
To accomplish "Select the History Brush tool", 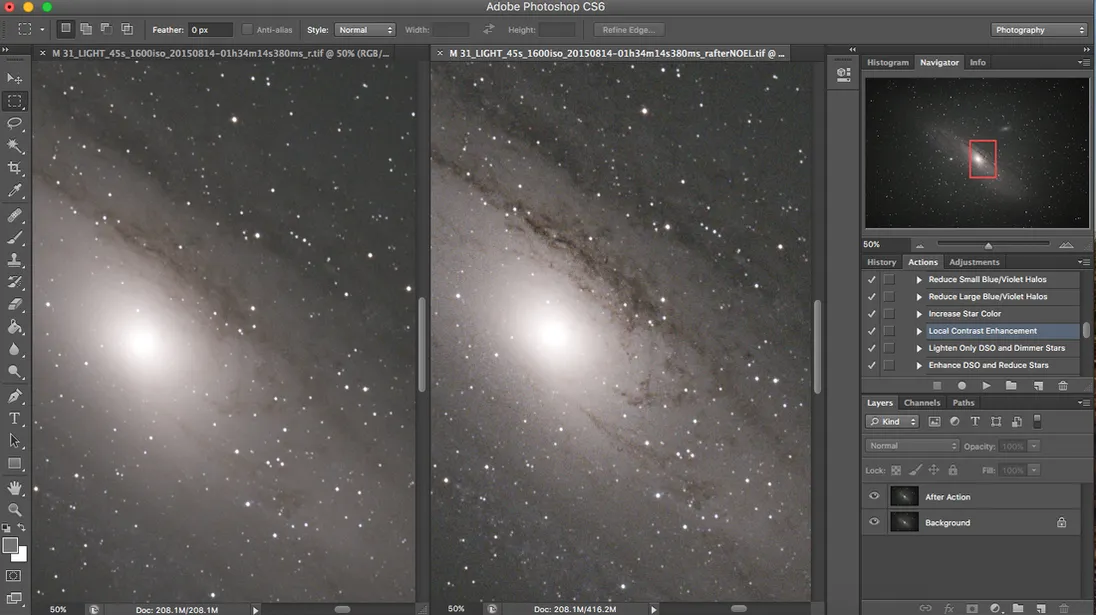I will [x=14, y=282].
